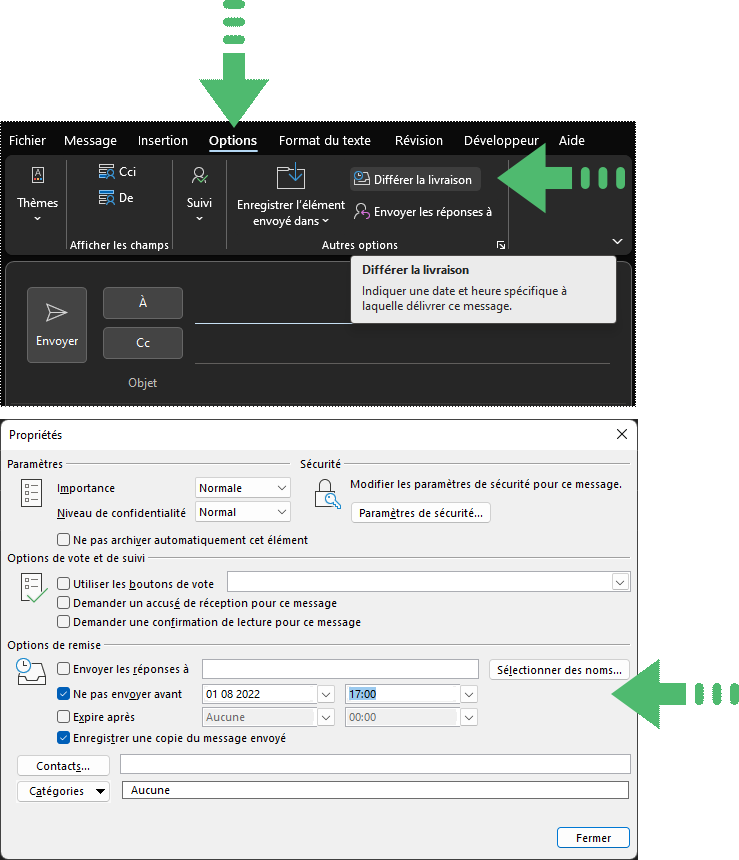
Task: Open the Aide tab
Action: tap(572, 140)
